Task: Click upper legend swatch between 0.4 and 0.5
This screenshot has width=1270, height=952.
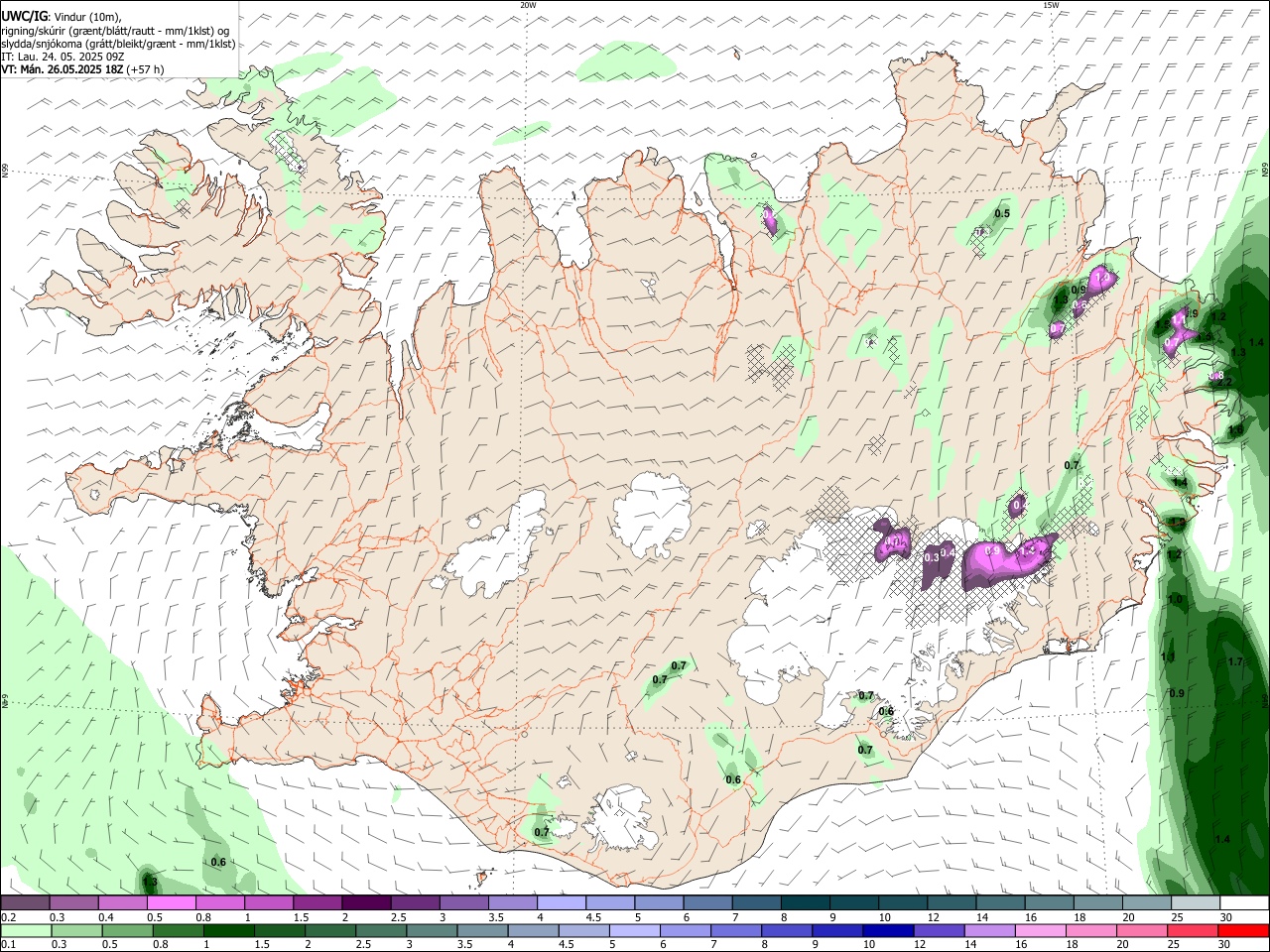Action: tap(122, 903)
